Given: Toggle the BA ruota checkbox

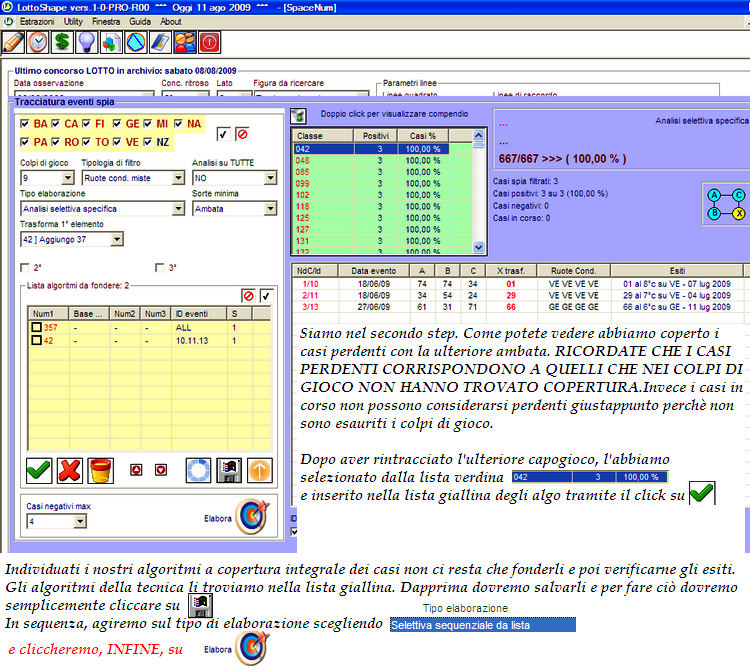Looking at the screenshot, I should point(24,124).
